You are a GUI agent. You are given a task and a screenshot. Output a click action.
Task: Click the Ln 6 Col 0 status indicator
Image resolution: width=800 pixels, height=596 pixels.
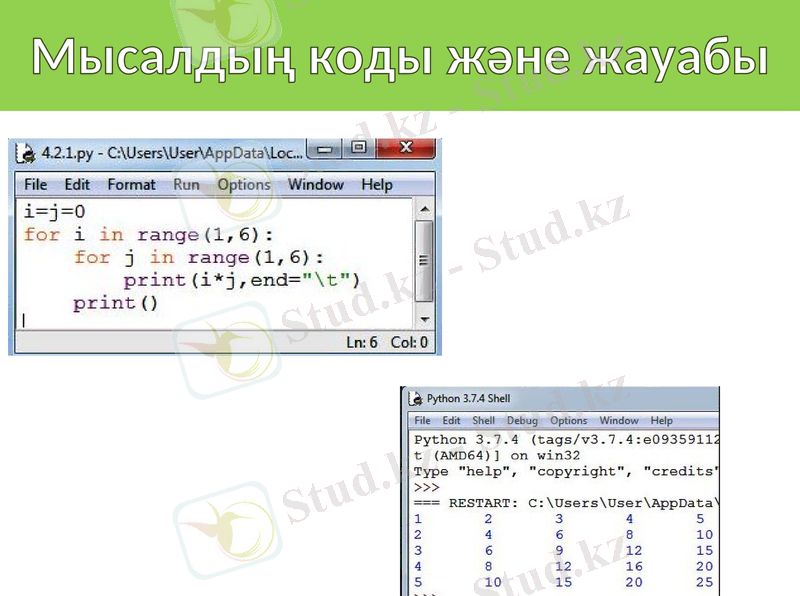(x=388, y=340)
